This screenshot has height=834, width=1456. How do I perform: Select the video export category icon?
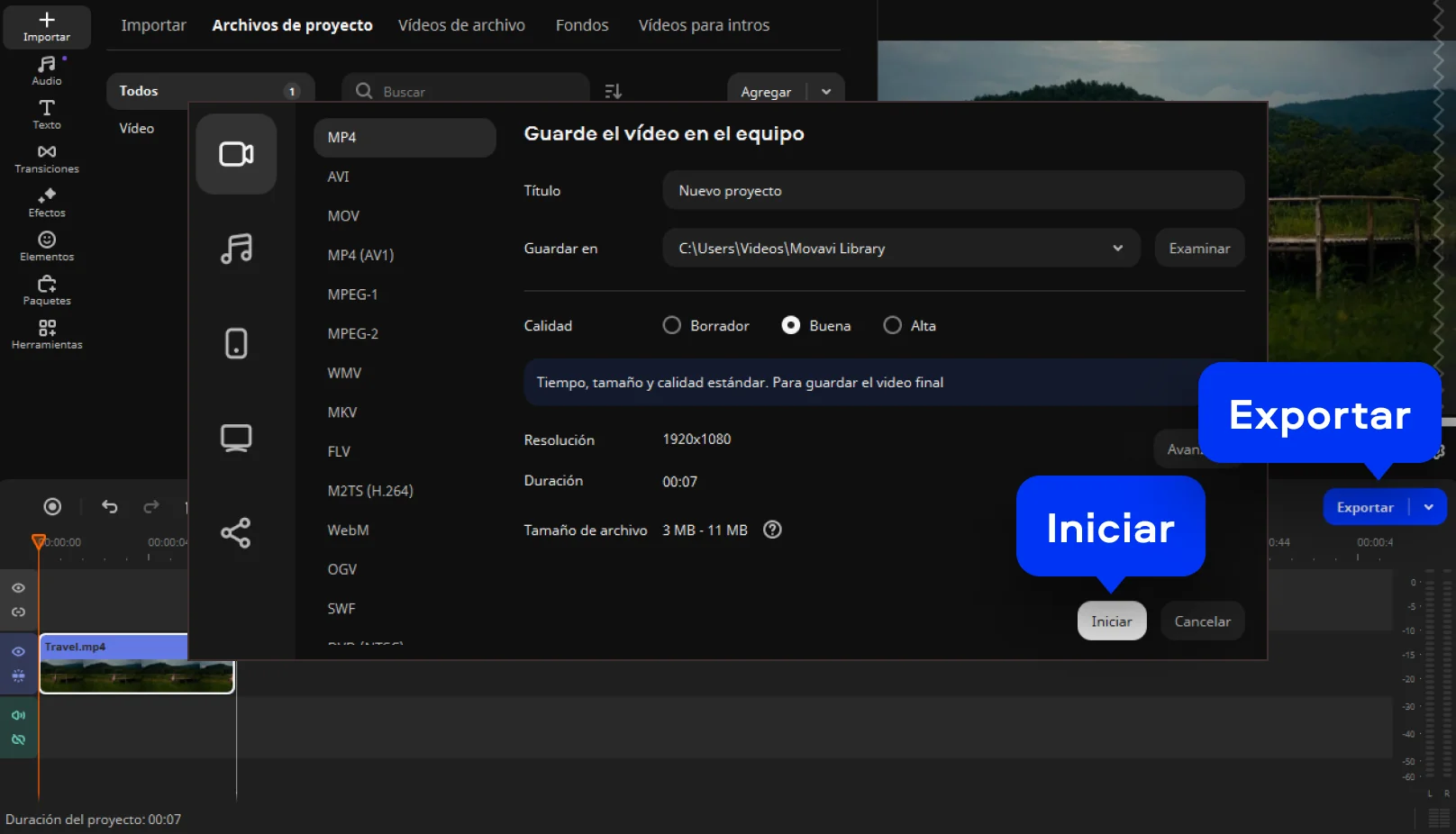point(236,154)
